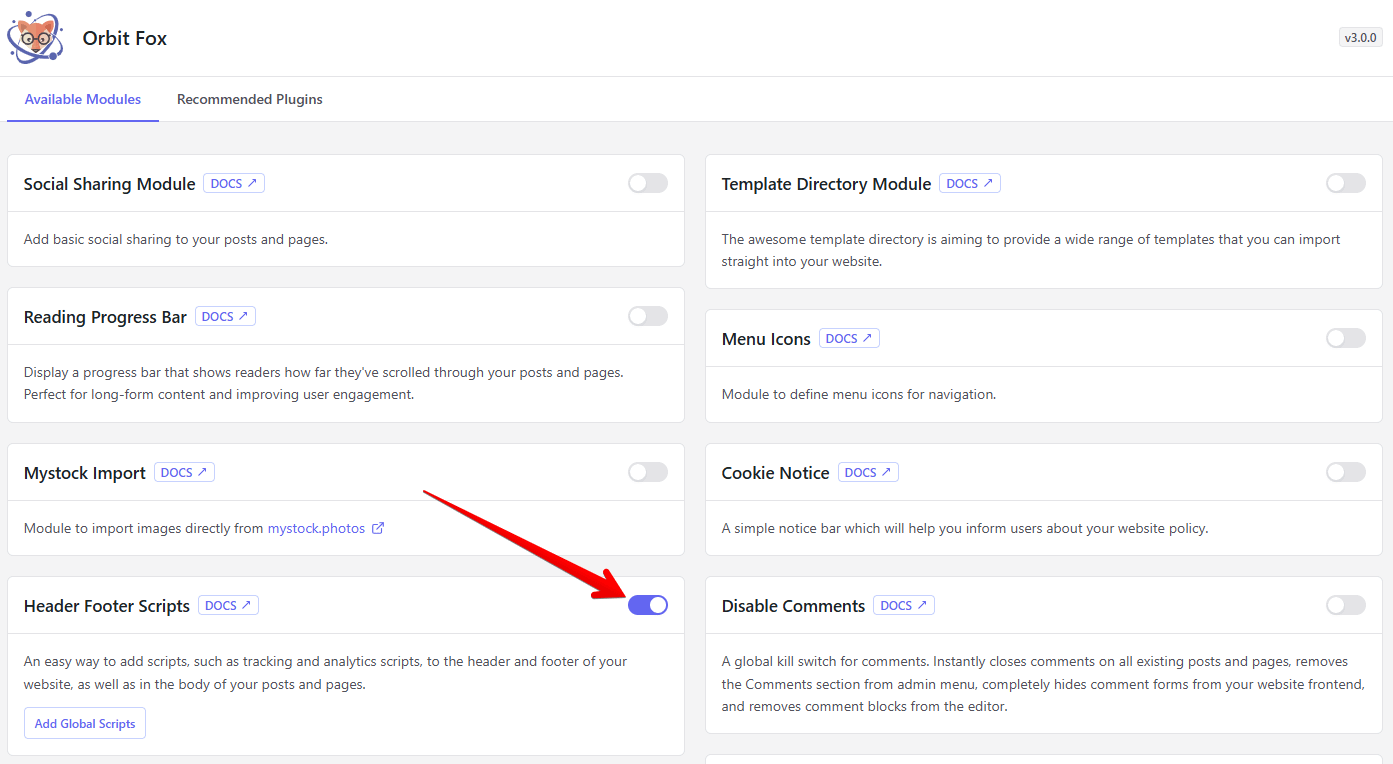This screenshot has height=764, width=1393.
Task: Enable the Disable Comments module switch
Action: (x=1345, y=605)
